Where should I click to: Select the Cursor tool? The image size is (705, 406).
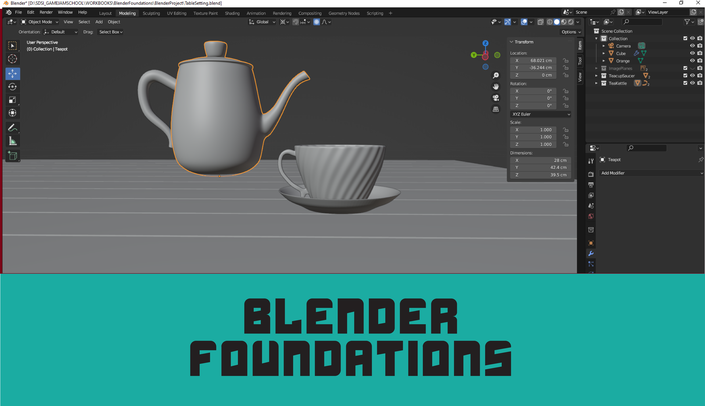[x=12, y=59]
